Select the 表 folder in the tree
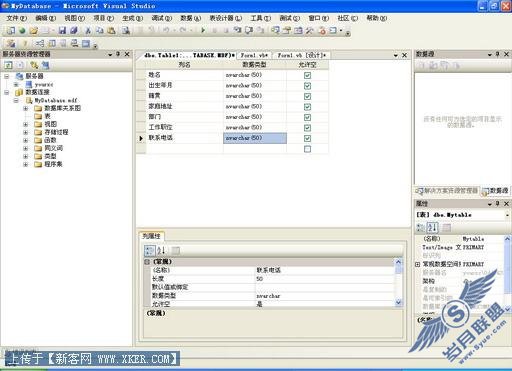 [x=47, y=116]
